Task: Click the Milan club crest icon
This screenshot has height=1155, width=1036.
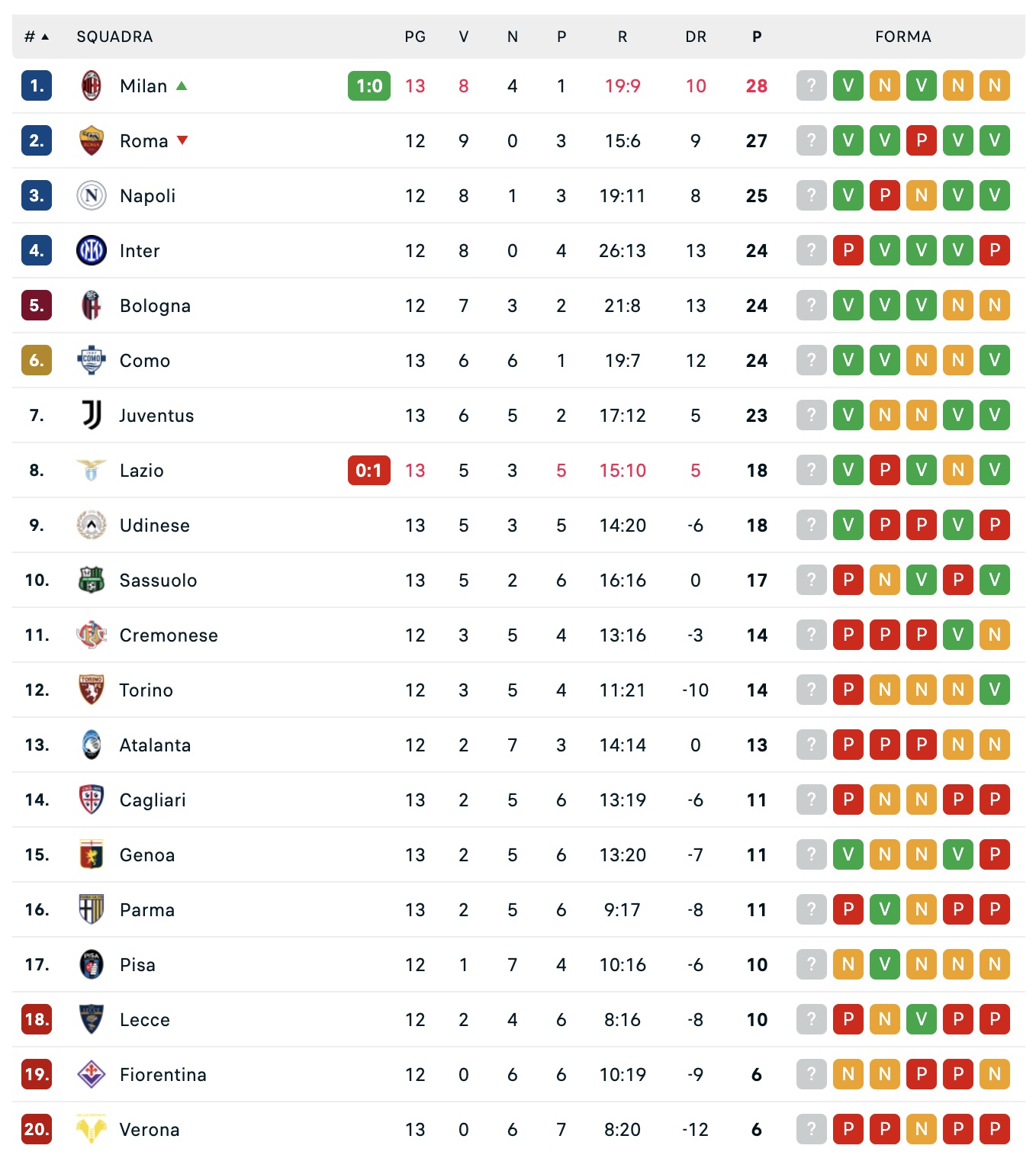Action: pyautogui.click(x=92, y=85)
